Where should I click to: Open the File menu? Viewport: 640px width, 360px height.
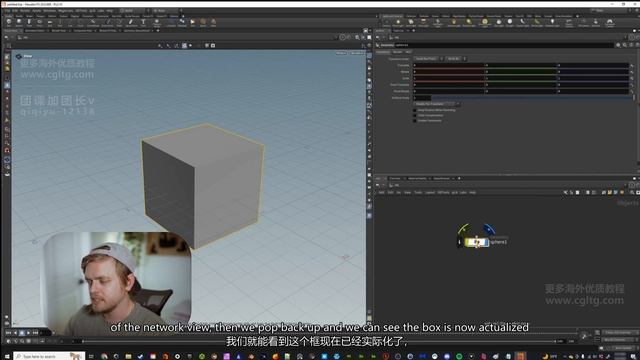pyautogui.click(x=7, y=11)
